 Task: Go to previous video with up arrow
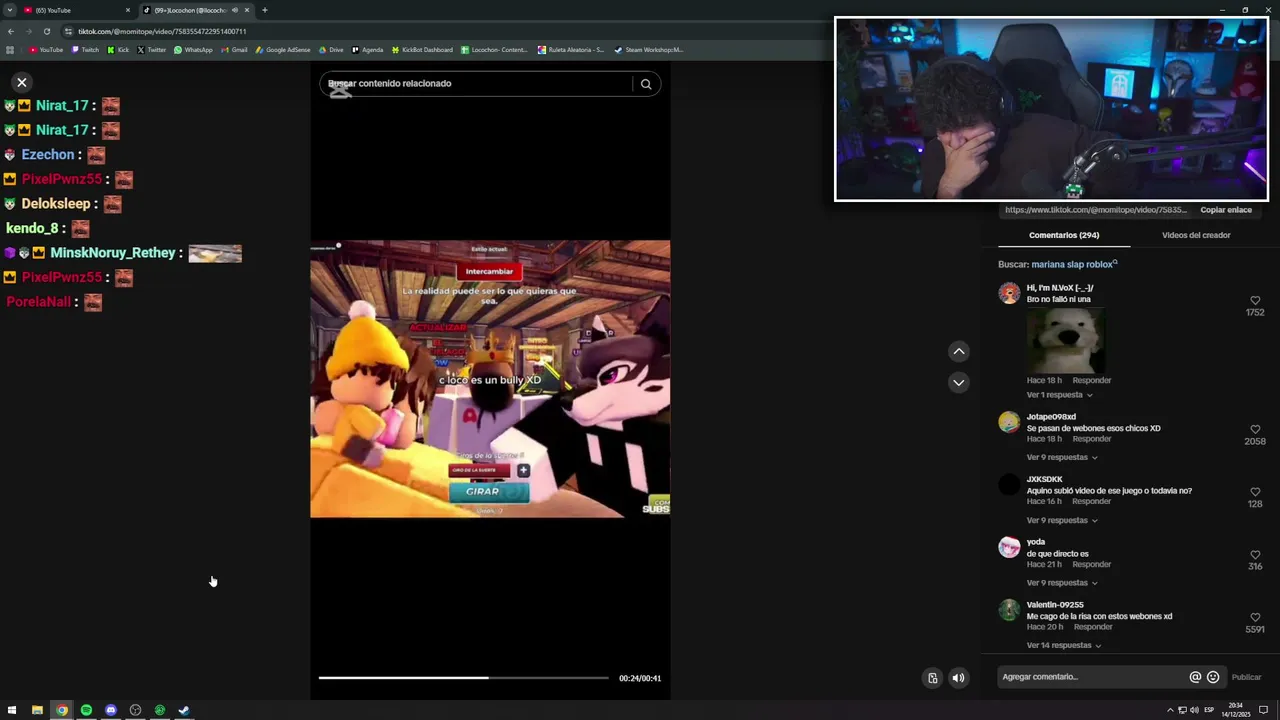point(958,351)
